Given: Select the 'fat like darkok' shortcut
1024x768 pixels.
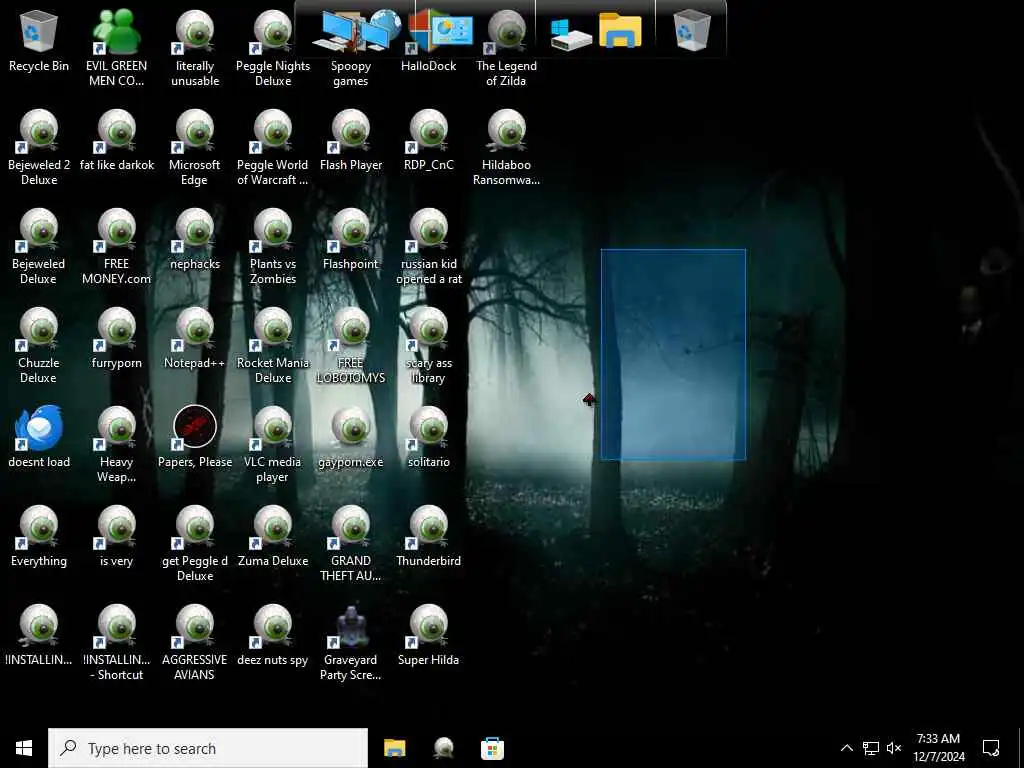Looking at the screenshot, I should point(117,140).
